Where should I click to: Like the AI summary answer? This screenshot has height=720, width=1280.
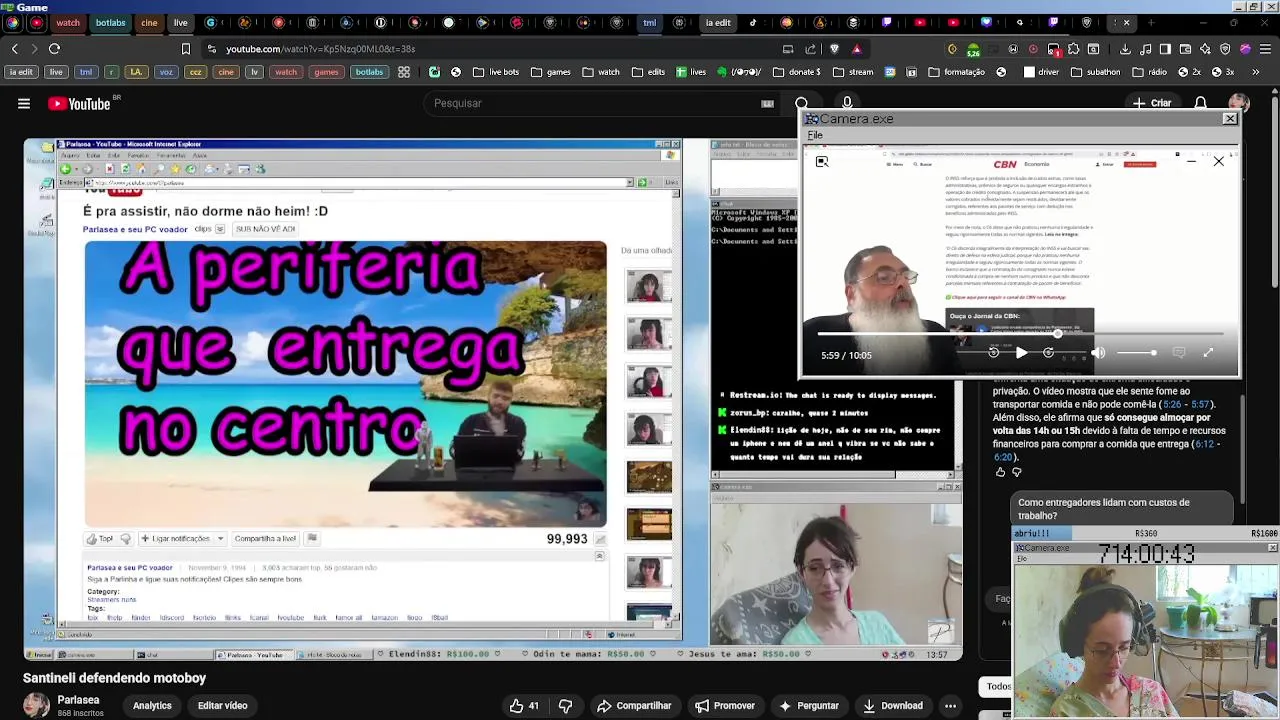[x=1000, y=472]
